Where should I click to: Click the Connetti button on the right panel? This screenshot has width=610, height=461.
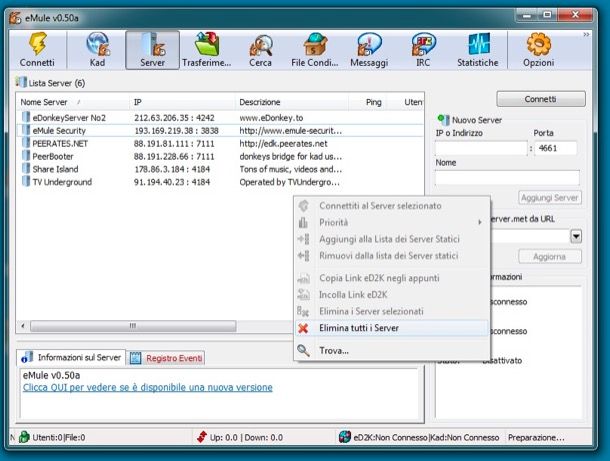tap(541, 99)
